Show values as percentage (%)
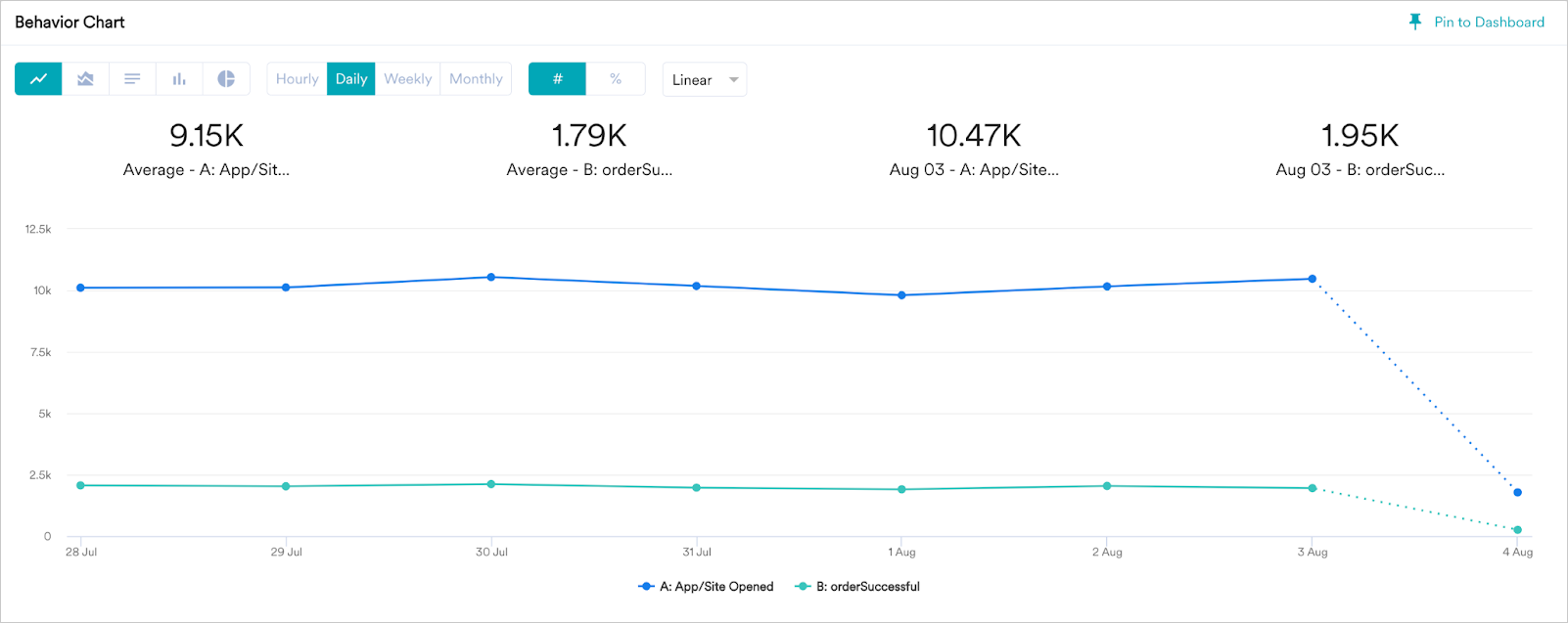Screen dimensions: 1568x623 point(616,79)
